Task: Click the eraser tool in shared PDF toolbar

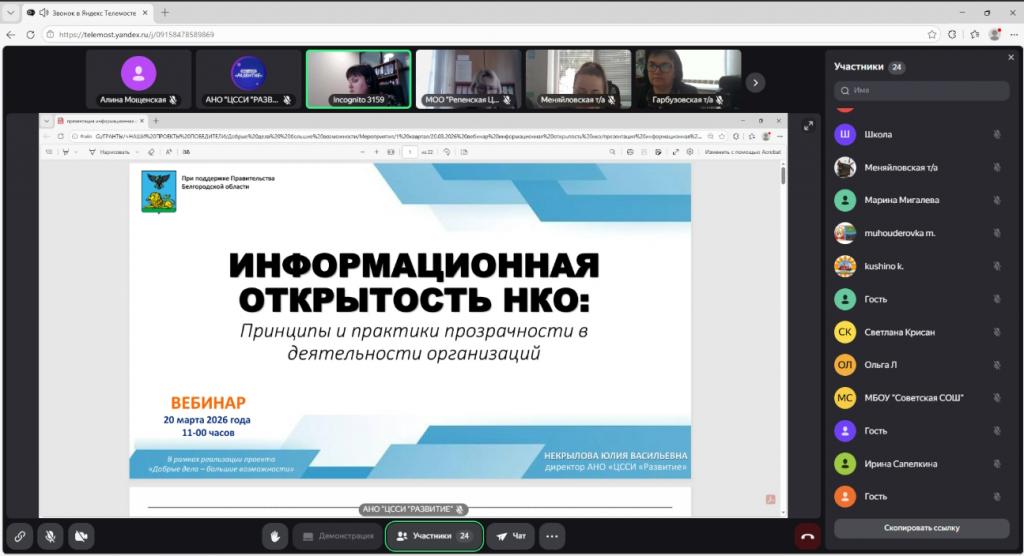Action: [x=152, y=152]
